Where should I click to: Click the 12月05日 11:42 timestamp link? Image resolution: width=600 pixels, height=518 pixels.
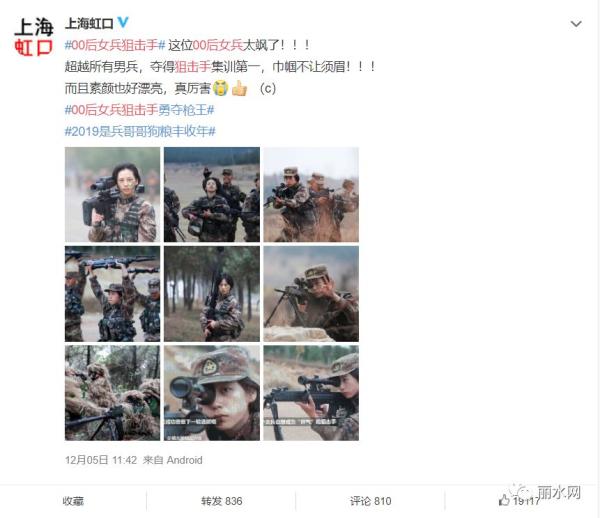pyautogui.click(x=101, y=460)
